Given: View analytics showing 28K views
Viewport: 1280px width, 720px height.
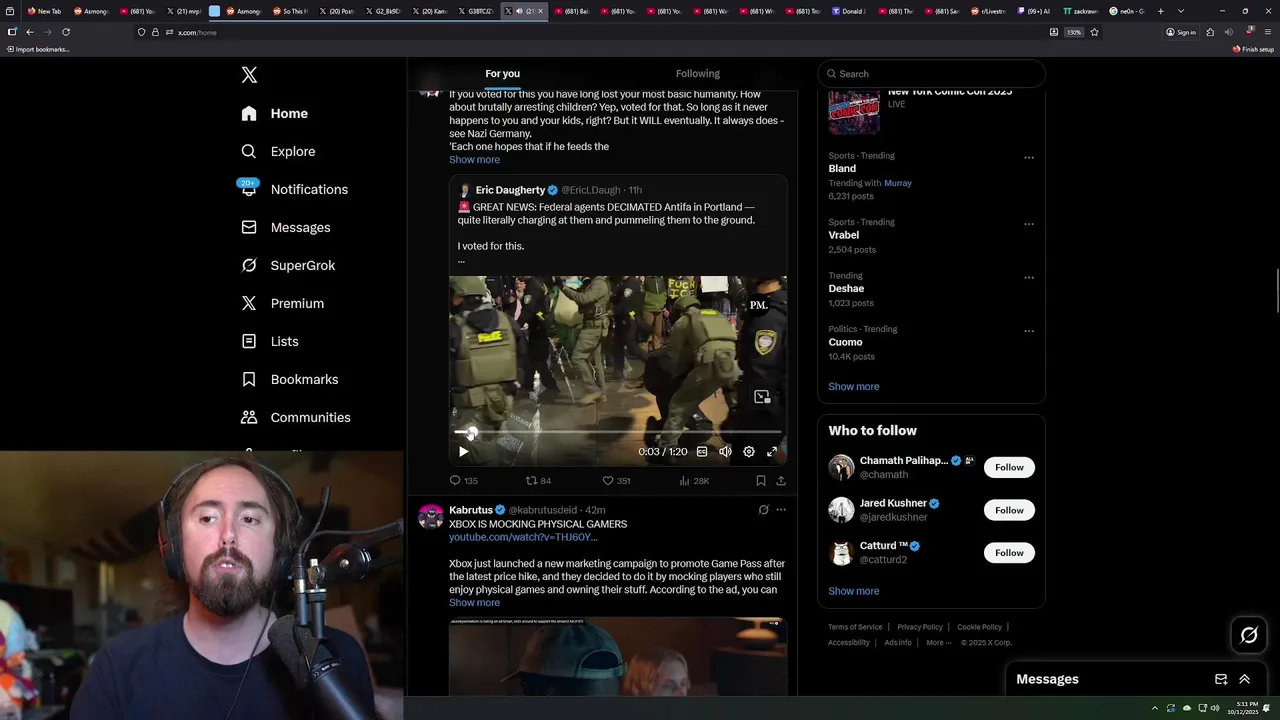Looking at the screenshot, I should click(694, 481).
